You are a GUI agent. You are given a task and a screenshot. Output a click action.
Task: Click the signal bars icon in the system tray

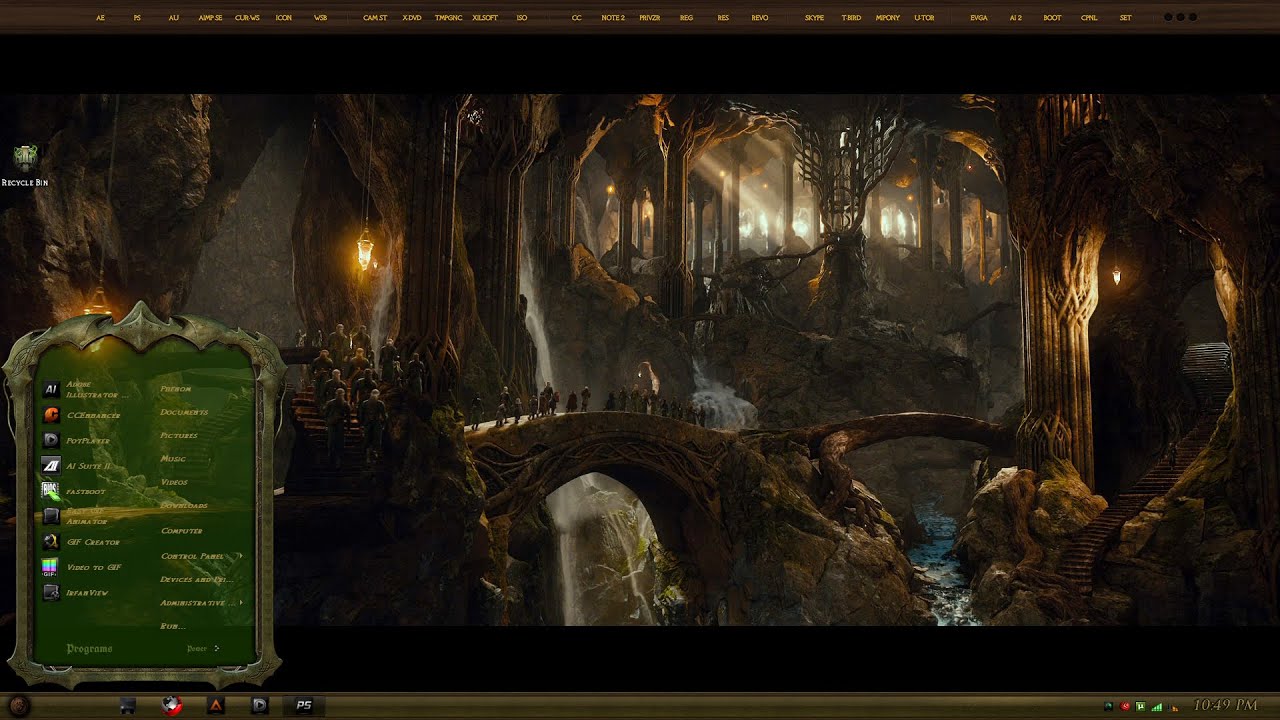[x=1157, y=706]
